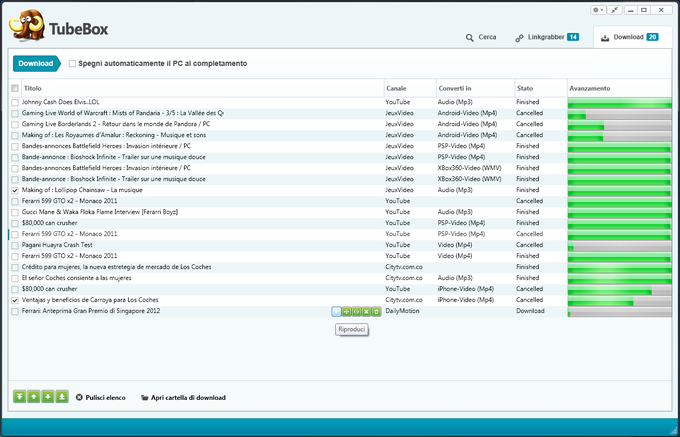Select 'Crédito para mujeres, la nueva estrategia' title
Screen dimensions: 680x437
click(x=117, y=267)
